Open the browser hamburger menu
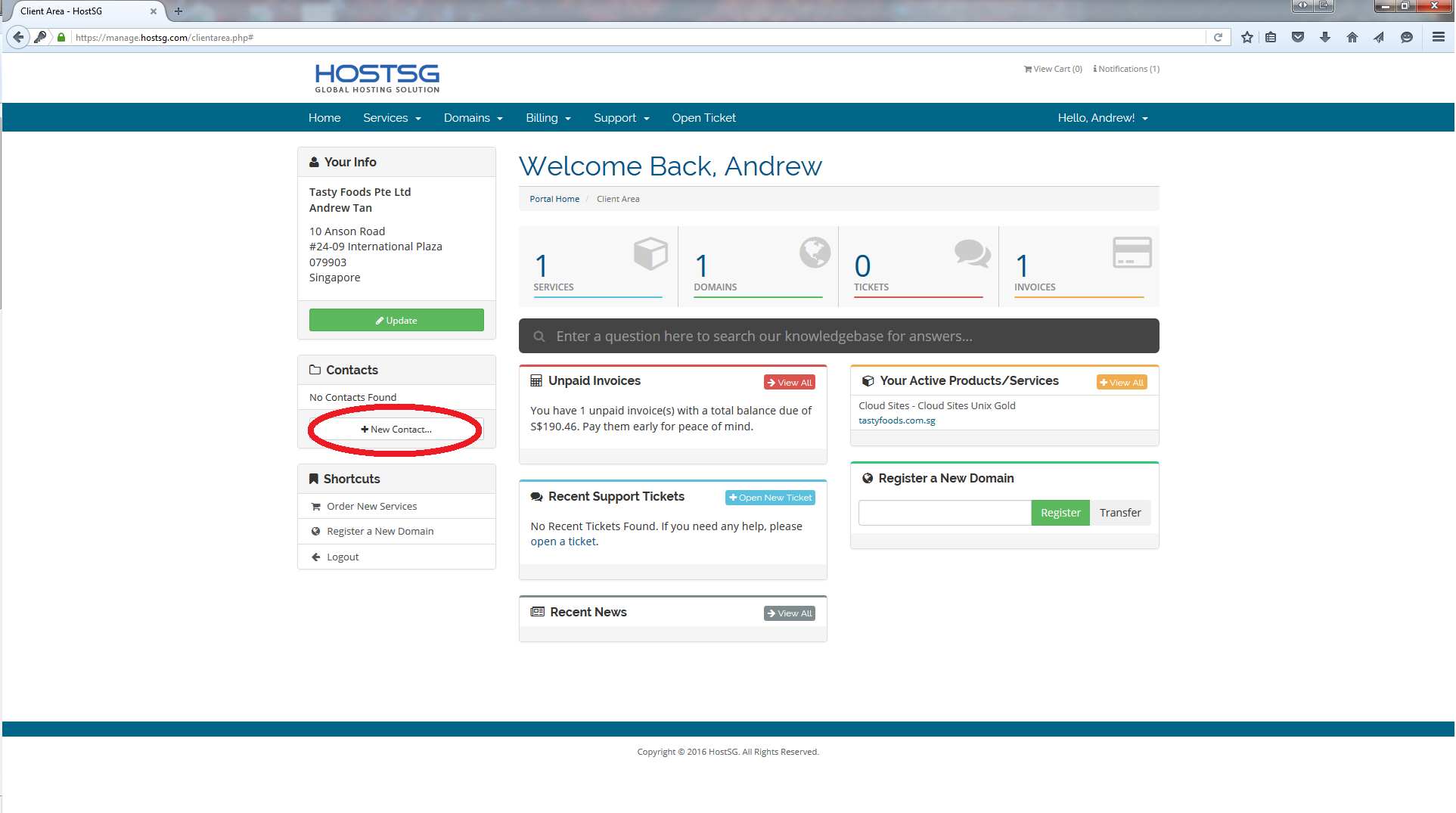This screenshot has width=1456, height=813. pos(1439,37)
